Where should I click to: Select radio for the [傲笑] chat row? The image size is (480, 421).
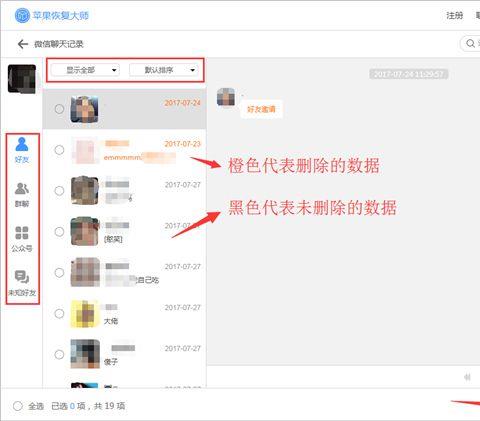[x=59, y=232]
